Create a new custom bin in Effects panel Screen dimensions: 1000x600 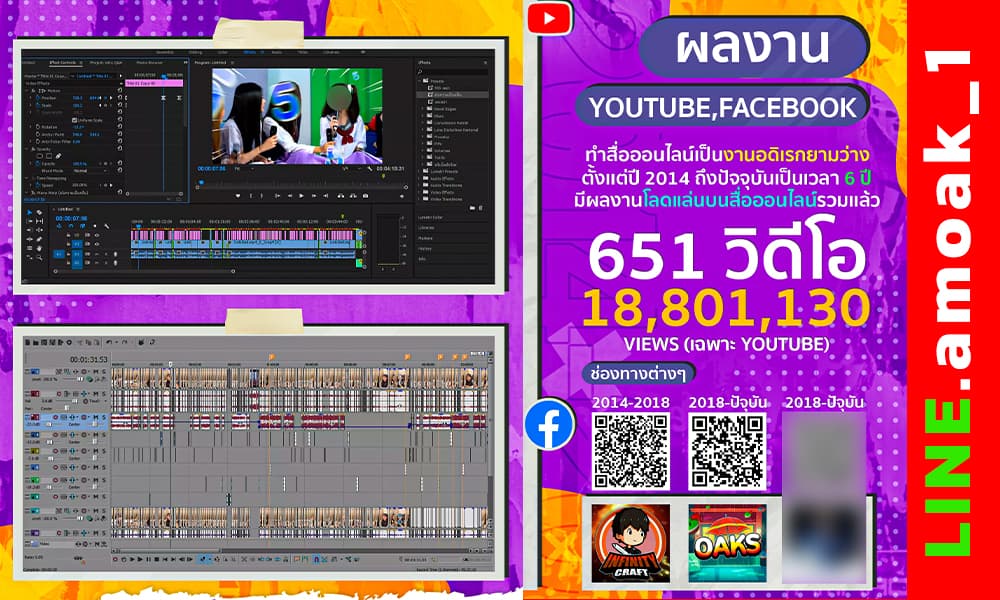[473, 208]
